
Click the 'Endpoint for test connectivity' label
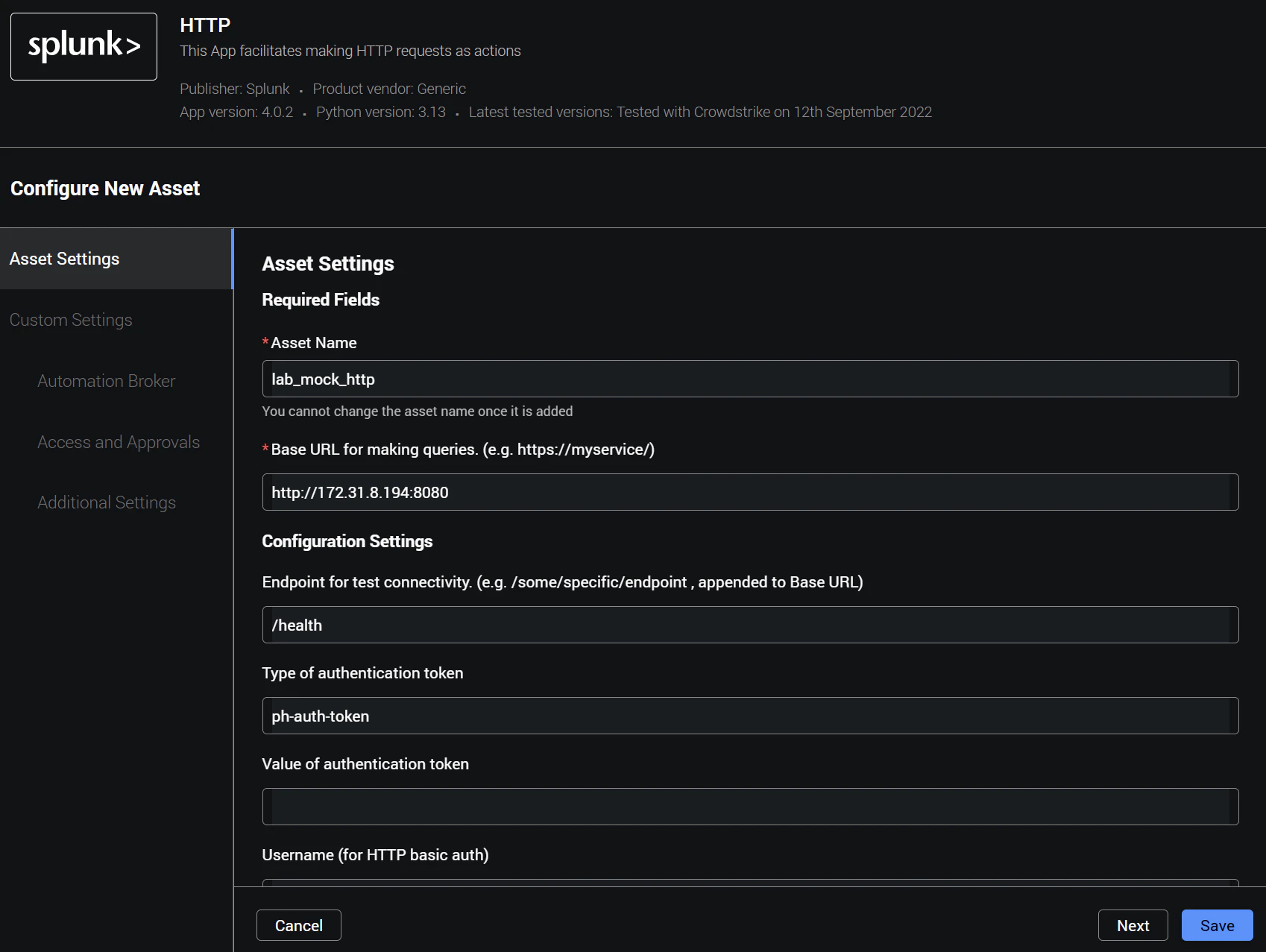[x=562, y=582]
